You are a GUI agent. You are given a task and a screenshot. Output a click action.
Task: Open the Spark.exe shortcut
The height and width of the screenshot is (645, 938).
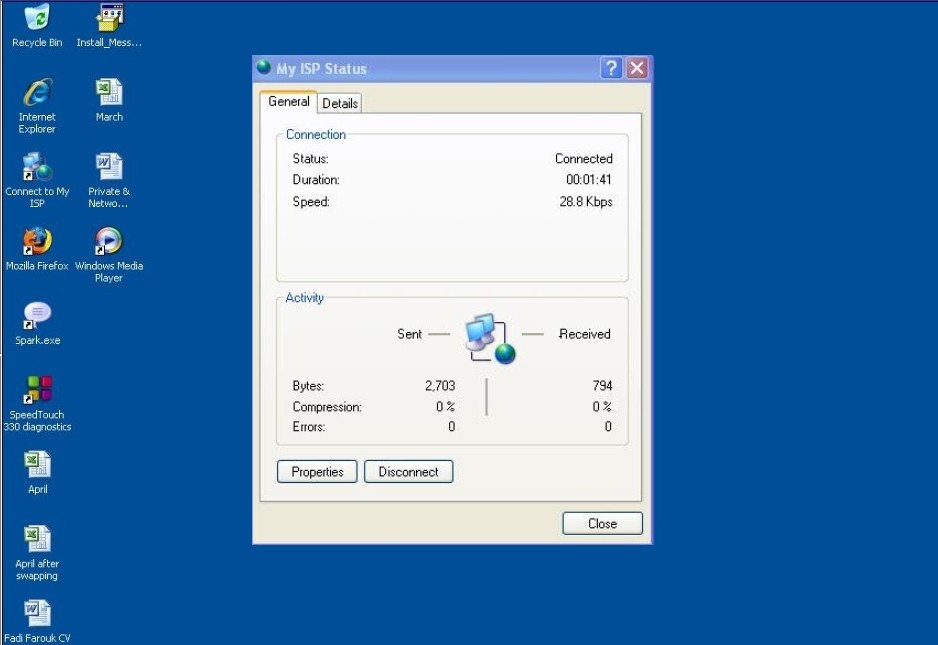(x=37, y=316)
